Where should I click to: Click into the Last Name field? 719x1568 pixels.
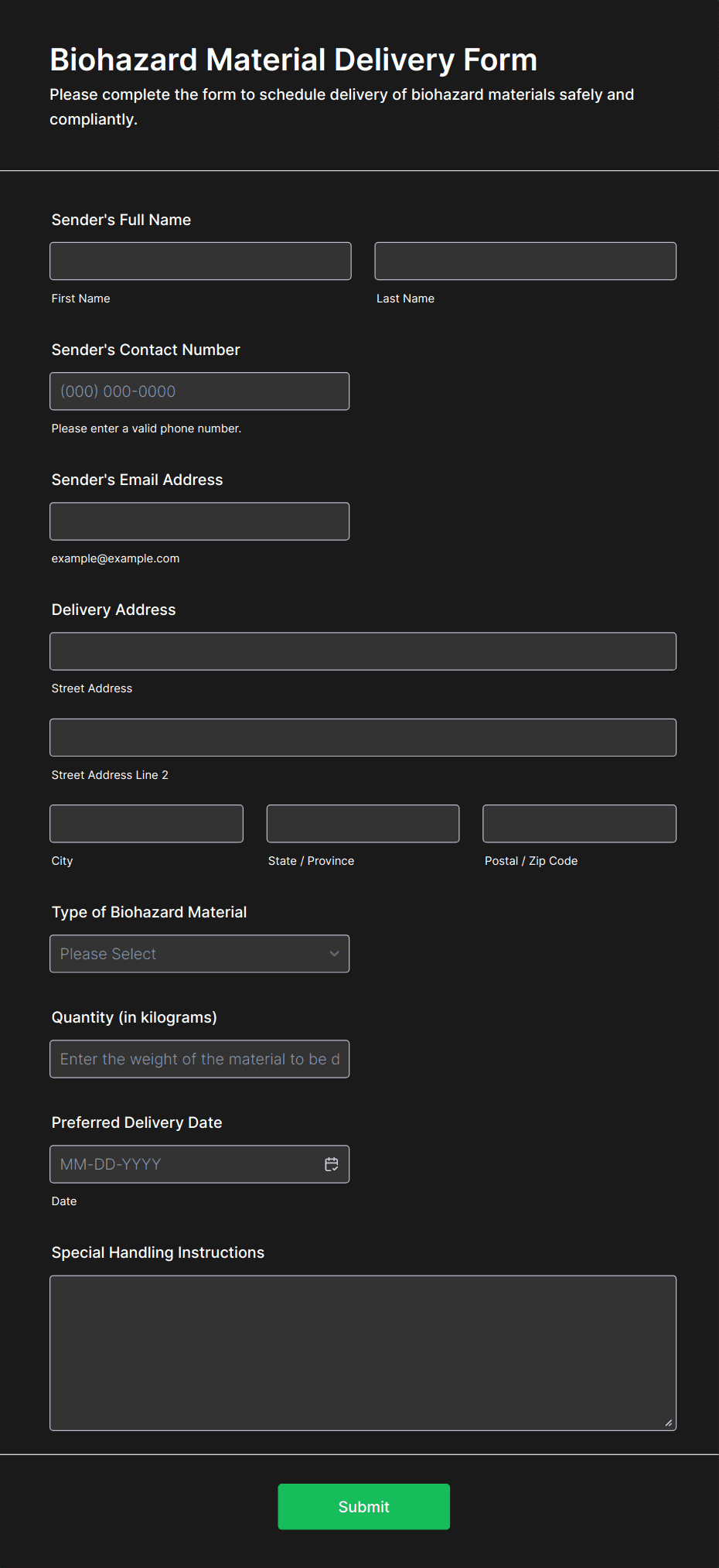(525, 261)
